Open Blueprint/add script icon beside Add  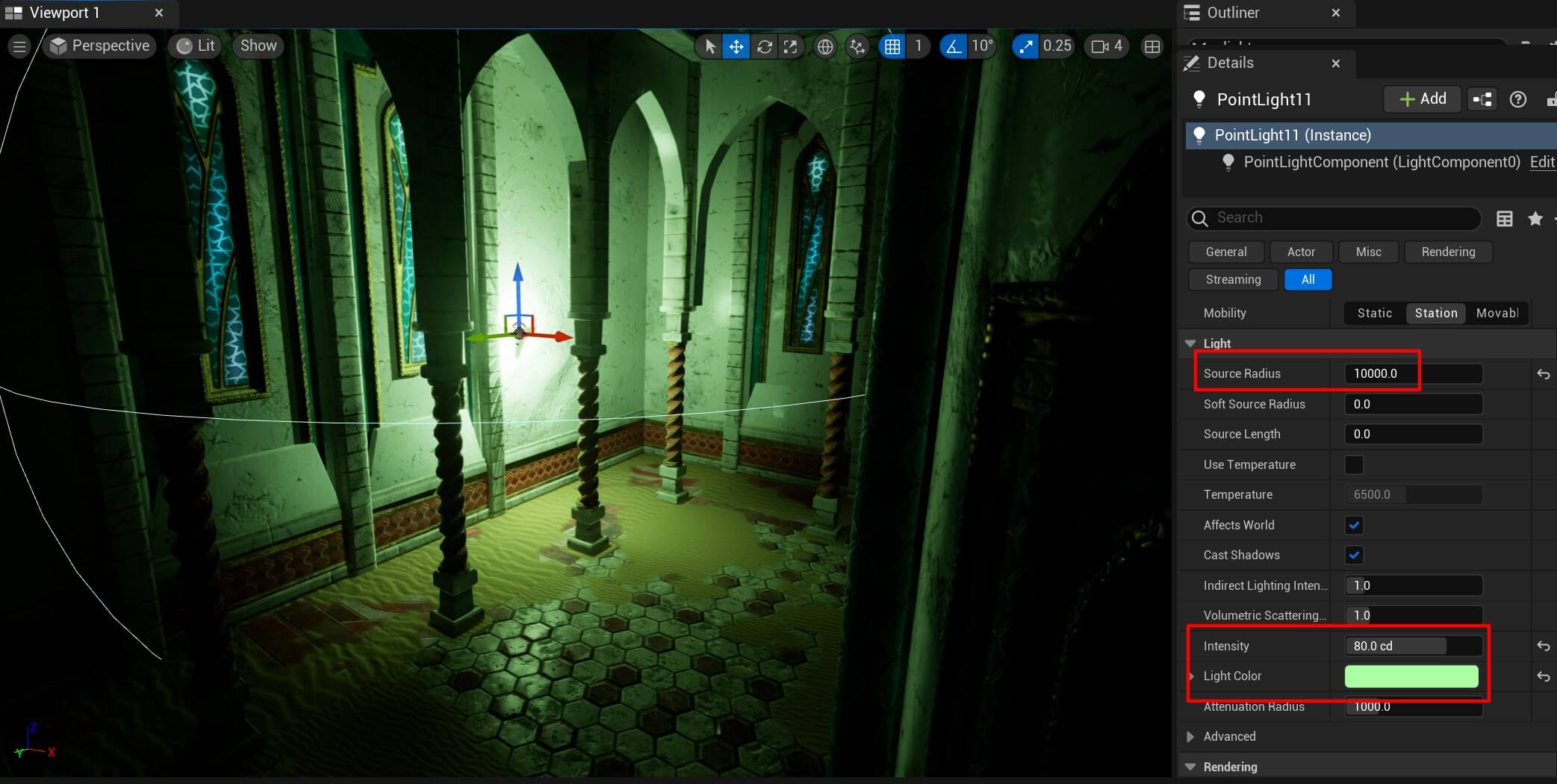1482,99
